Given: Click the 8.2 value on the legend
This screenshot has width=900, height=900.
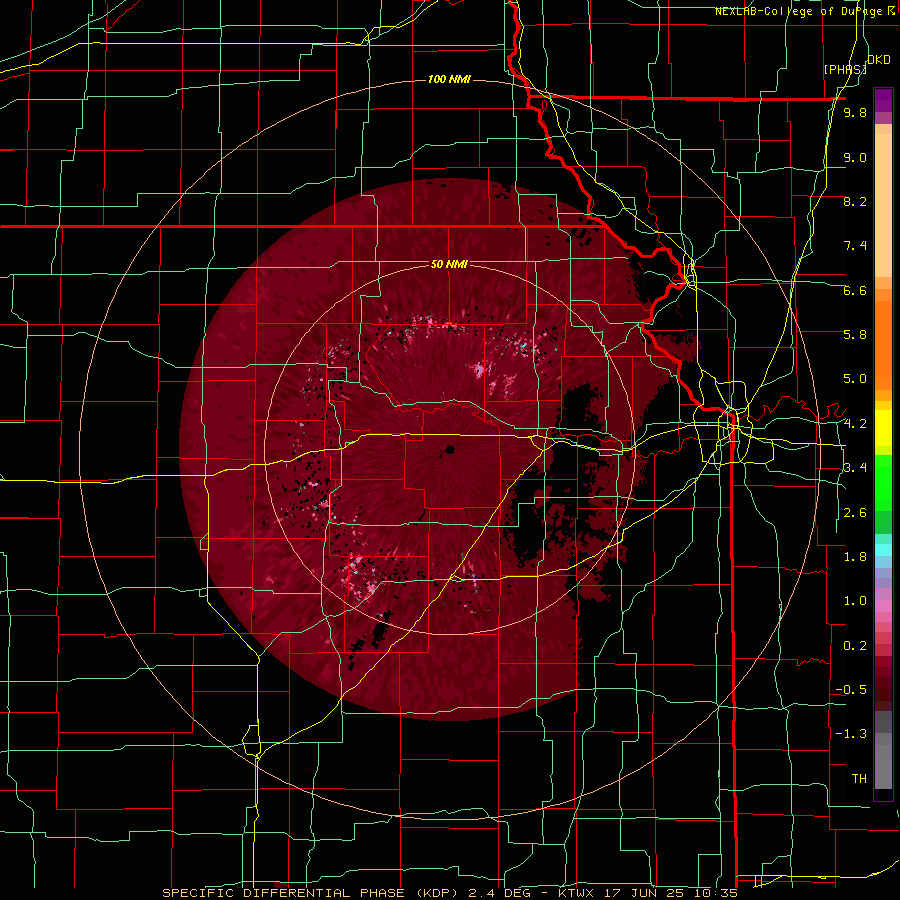Looking at the screenshot, I should click(855, 202).
